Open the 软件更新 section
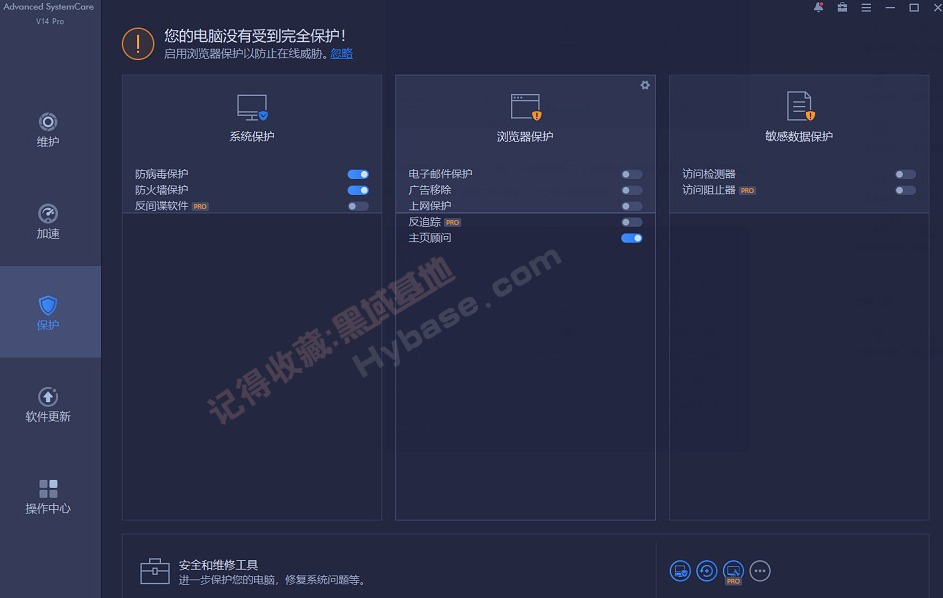Image resolution: width=943 pixels, height=598 pixels. (x=48, y=404)
